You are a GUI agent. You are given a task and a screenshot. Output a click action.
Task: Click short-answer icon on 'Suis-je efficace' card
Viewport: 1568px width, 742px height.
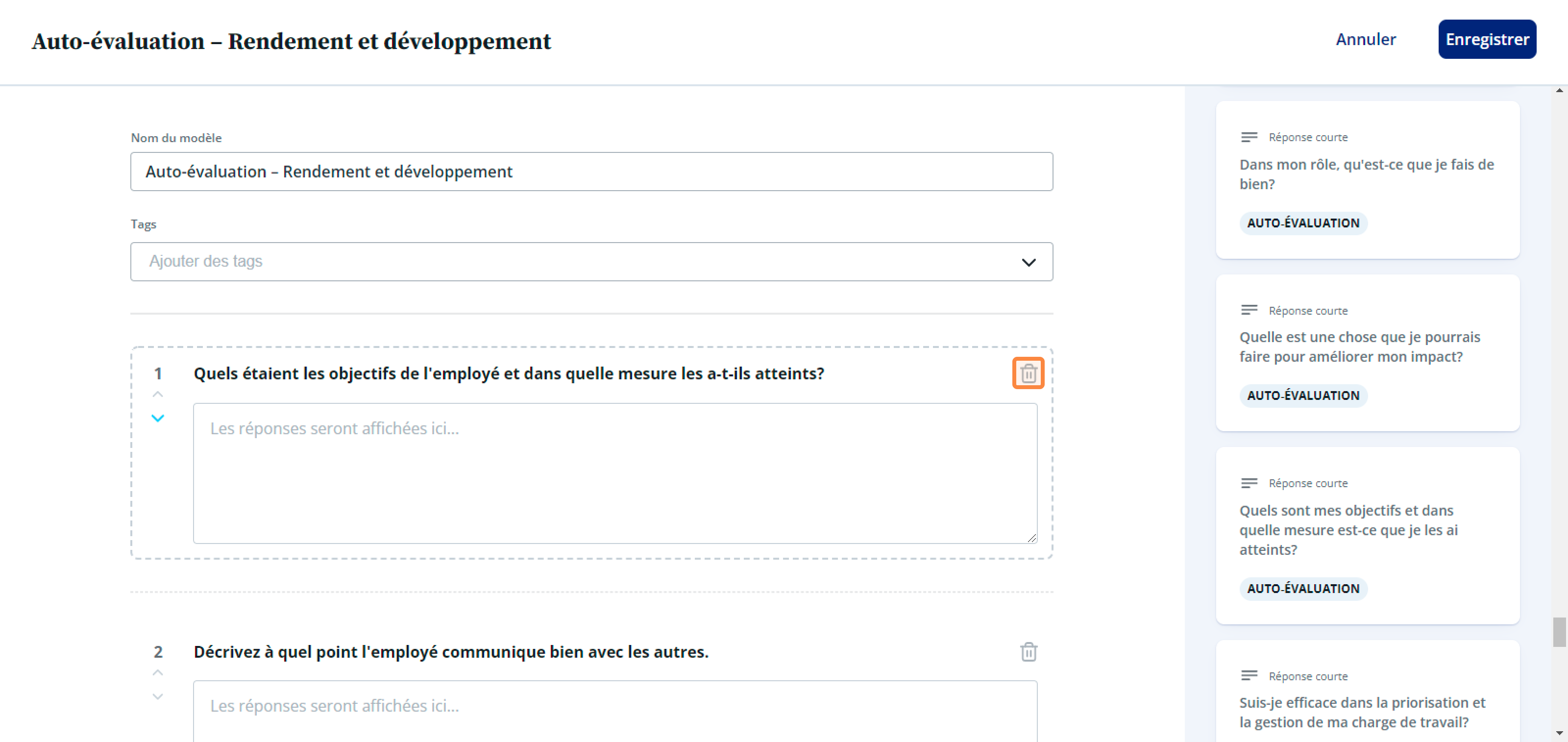coord(1249,676)
